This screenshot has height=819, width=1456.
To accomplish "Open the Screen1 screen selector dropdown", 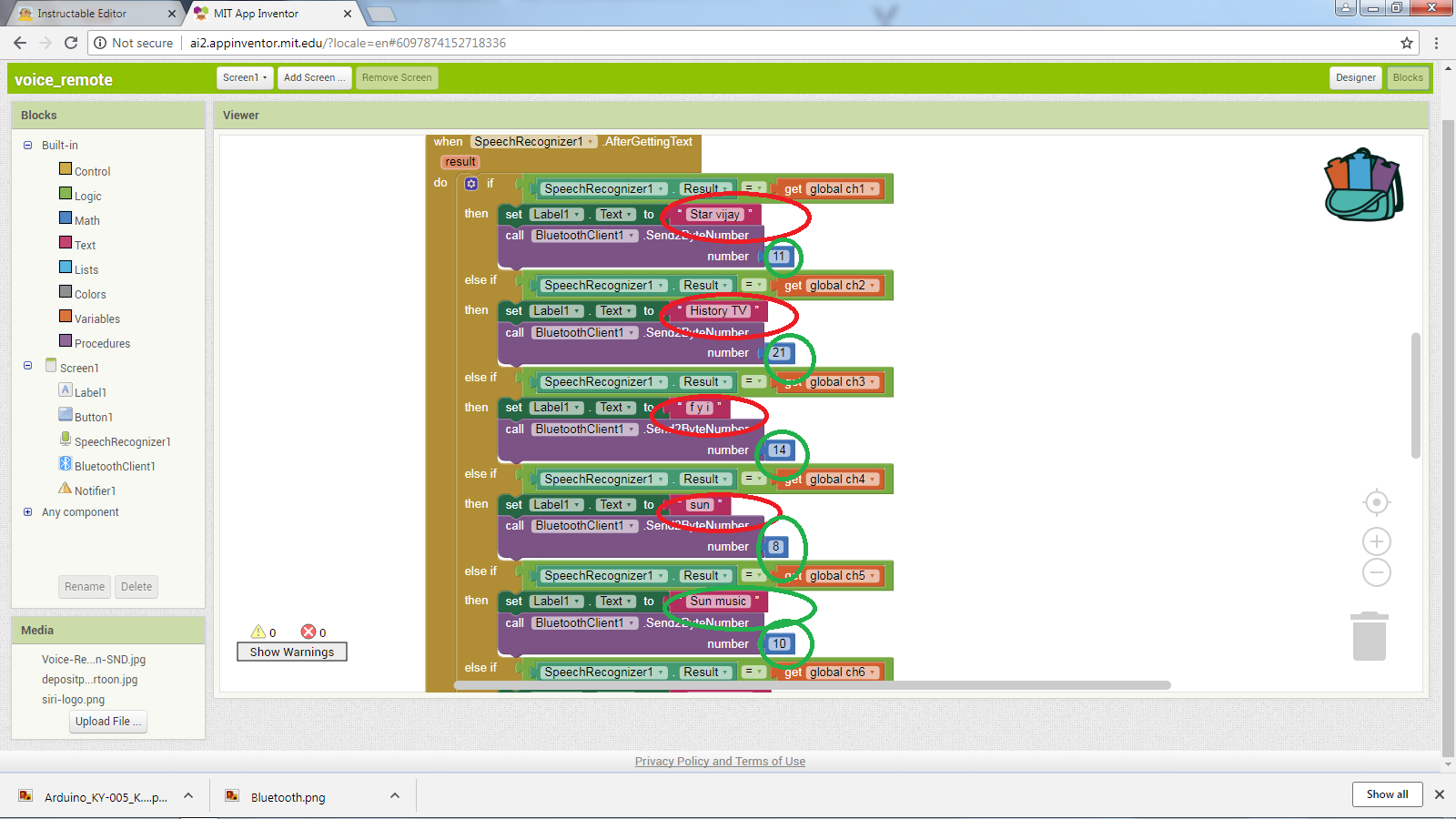I will 245,78.
